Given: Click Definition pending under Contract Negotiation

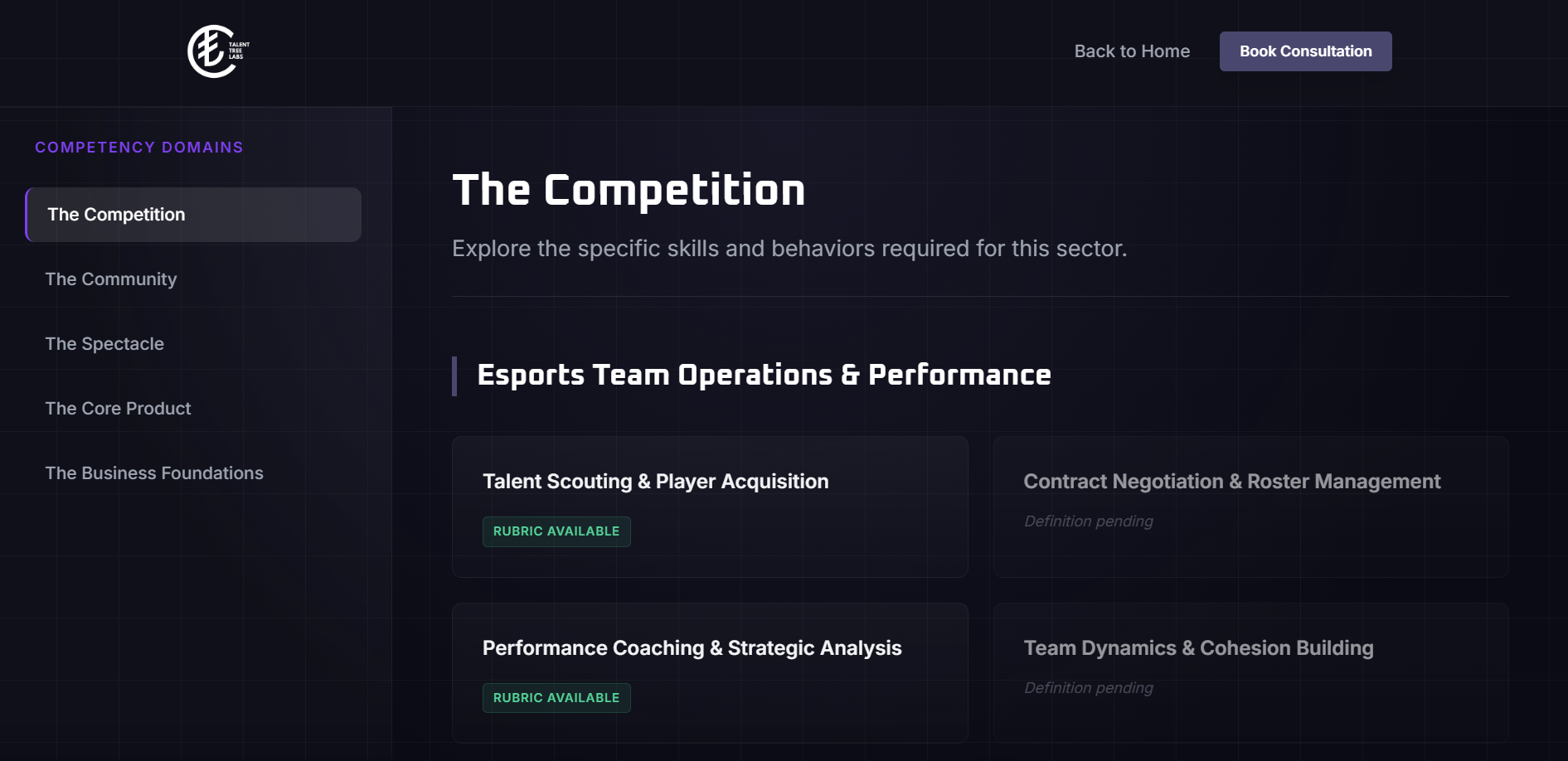Looking at the screenshot, I should click(x=1088, y=521).
